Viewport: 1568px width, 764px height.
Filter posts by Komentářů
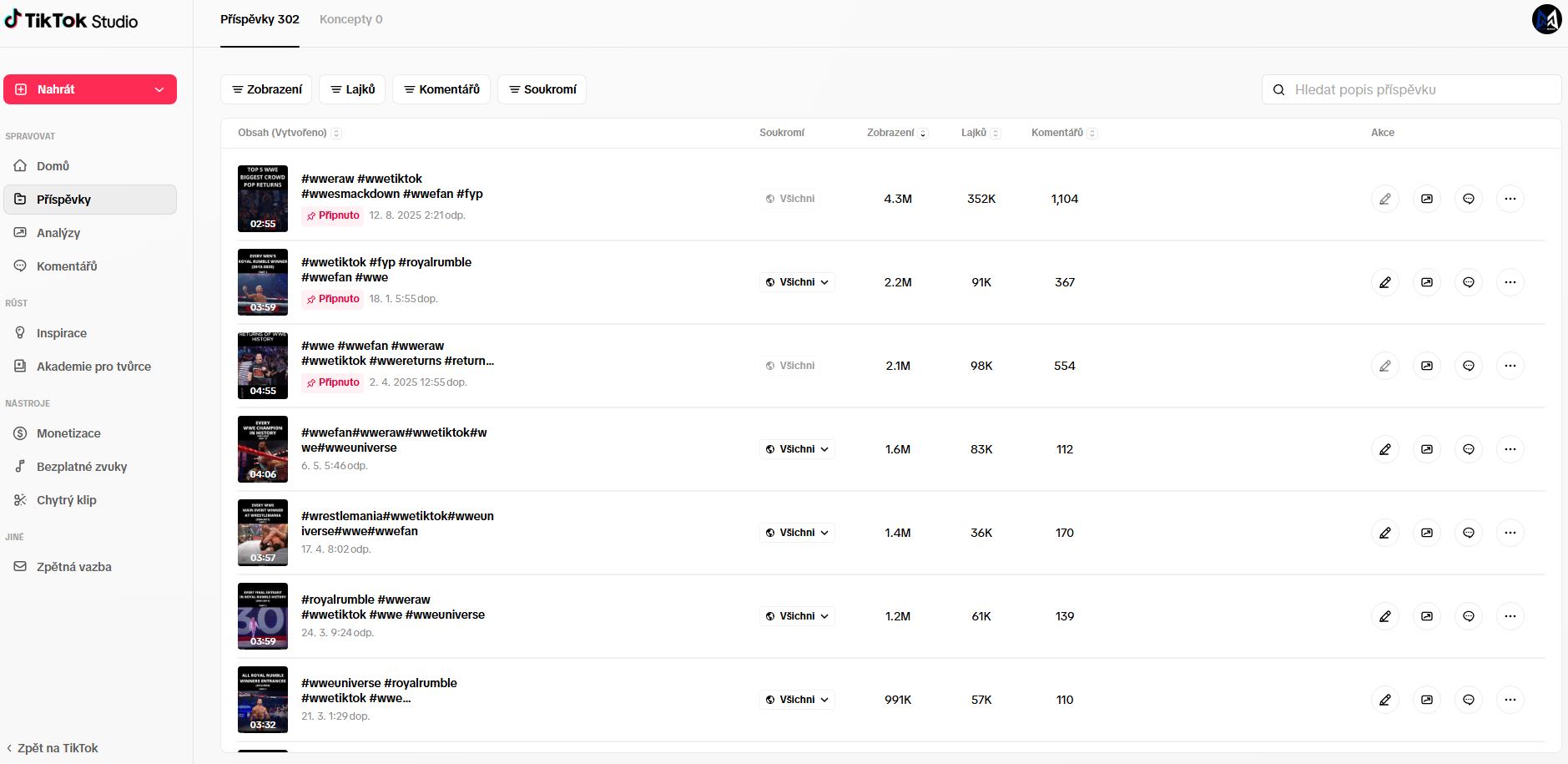[441, 89]
